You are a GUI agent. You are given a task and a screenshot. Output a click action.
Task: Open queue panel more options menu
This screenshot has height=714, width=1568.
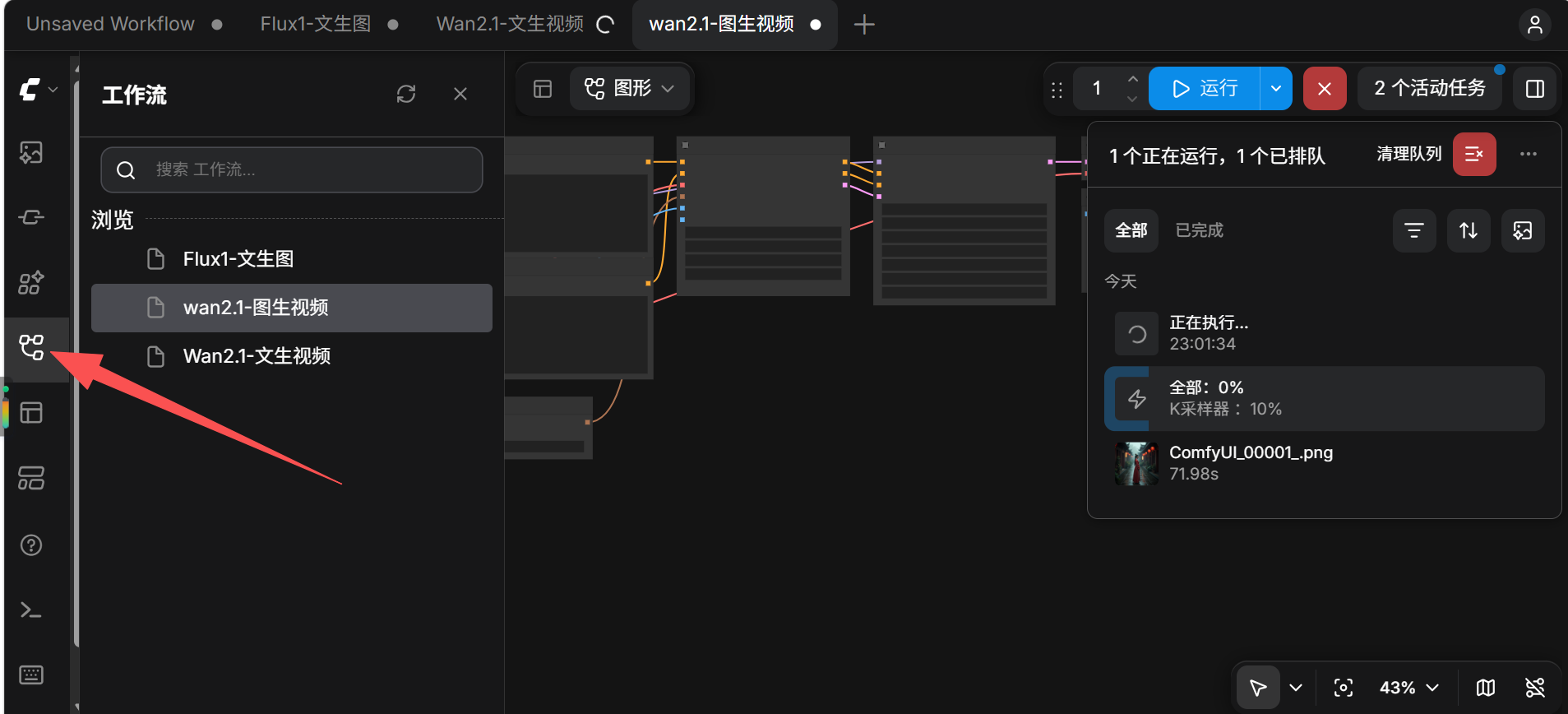(x=1528, y=154)
